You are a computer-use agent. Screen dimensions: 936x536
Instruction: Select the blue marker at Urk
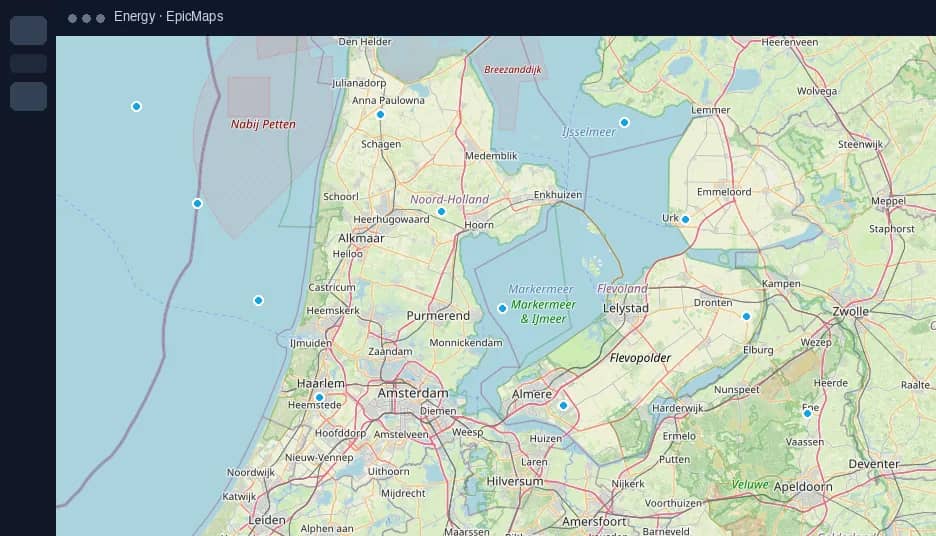click(685, 220)
